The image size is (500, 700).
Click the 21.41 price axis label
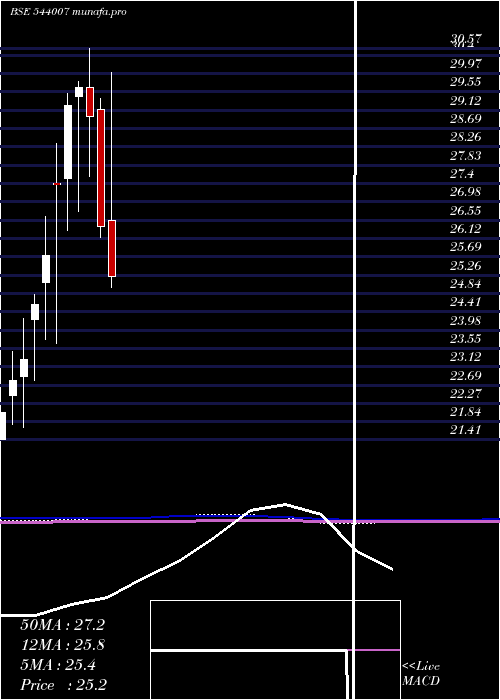466,430
